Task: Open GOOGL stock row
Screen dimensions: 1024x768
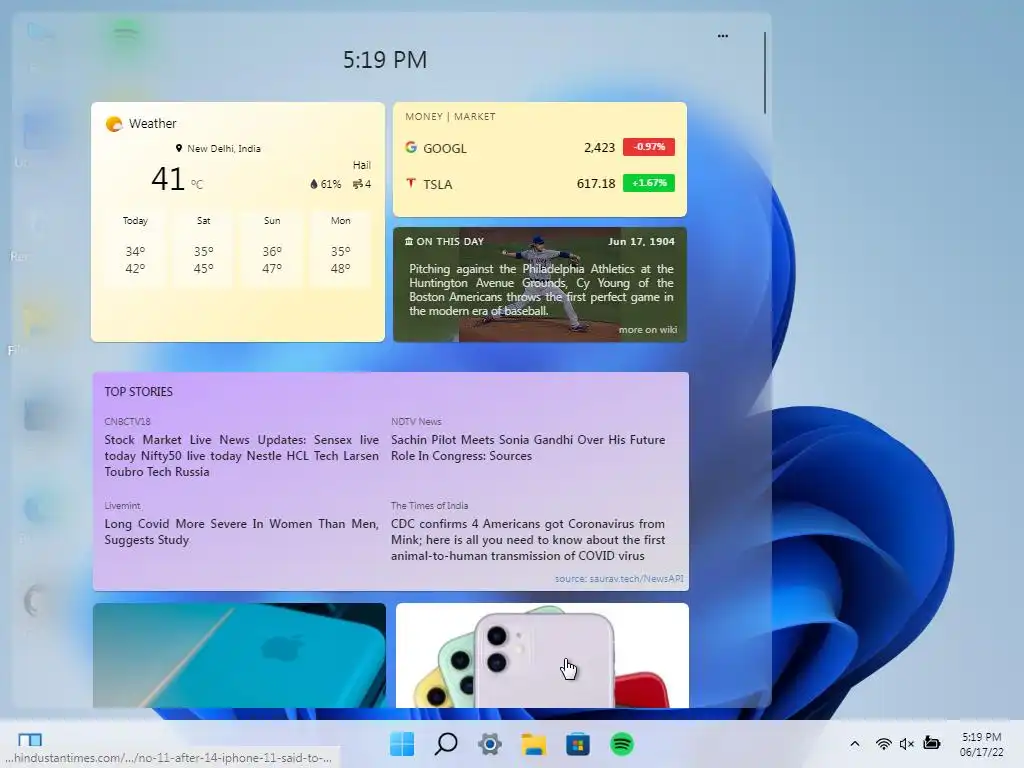Action: pos(539,148)
